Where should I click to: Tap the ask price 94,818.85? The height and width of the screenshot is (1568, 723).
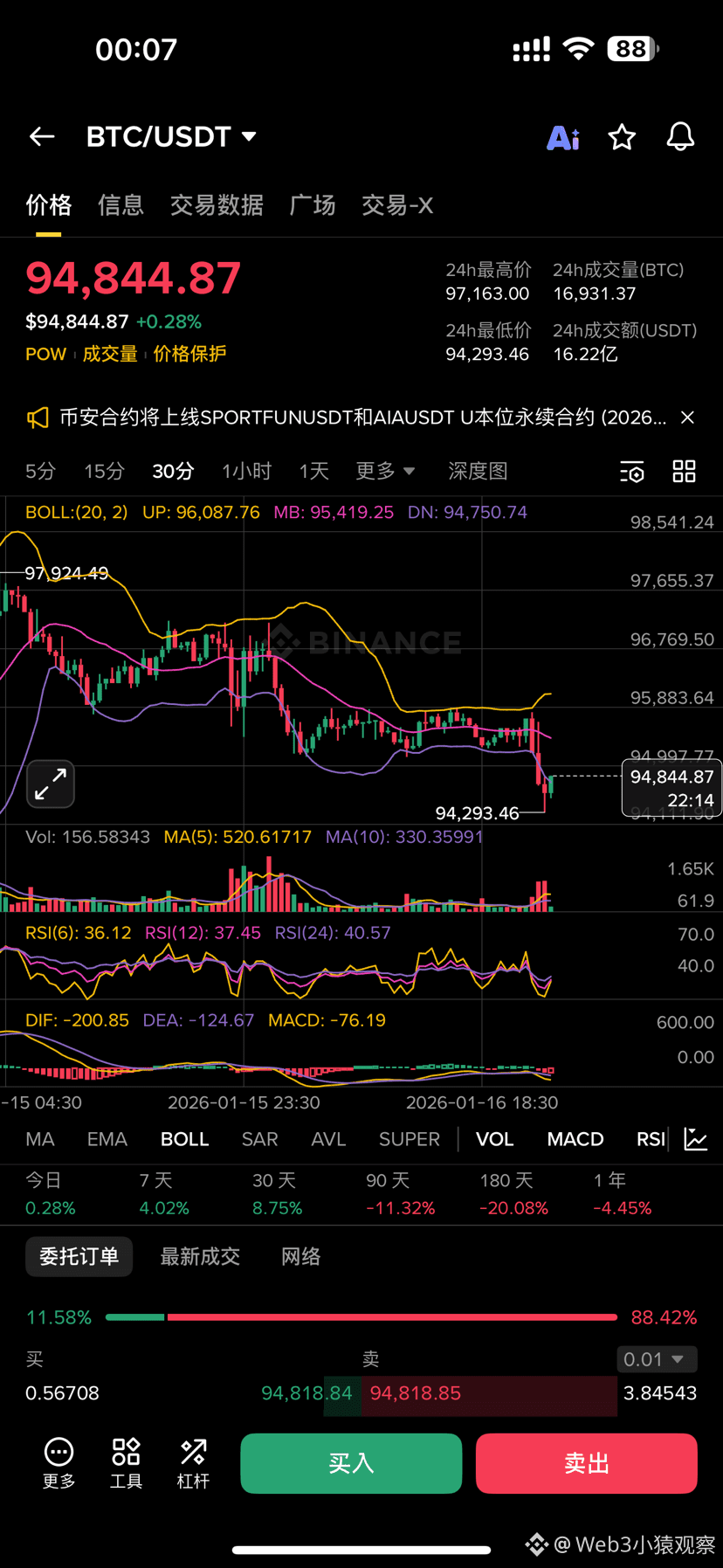416,1392
